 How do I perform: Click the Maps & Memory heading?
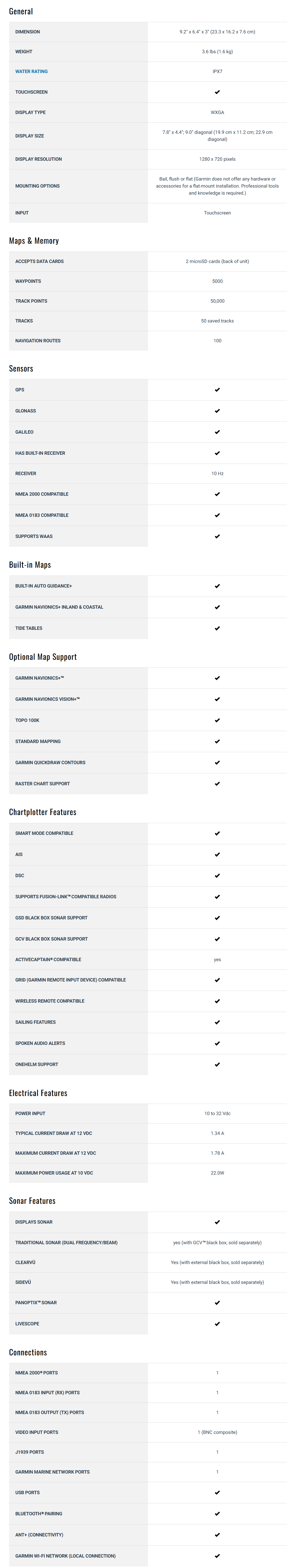point(34,241)
